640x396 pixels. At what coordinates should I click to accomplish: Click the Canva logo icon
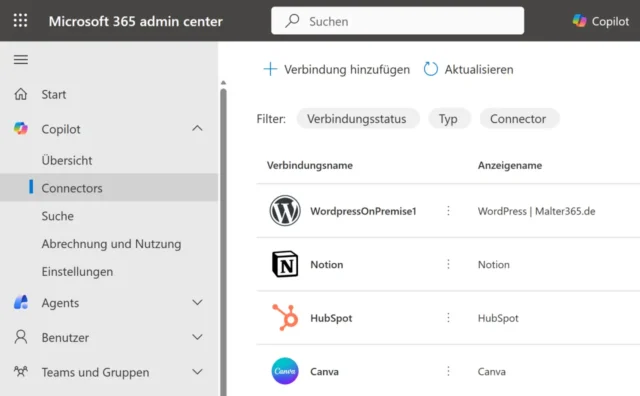click(x=285, y=371)
